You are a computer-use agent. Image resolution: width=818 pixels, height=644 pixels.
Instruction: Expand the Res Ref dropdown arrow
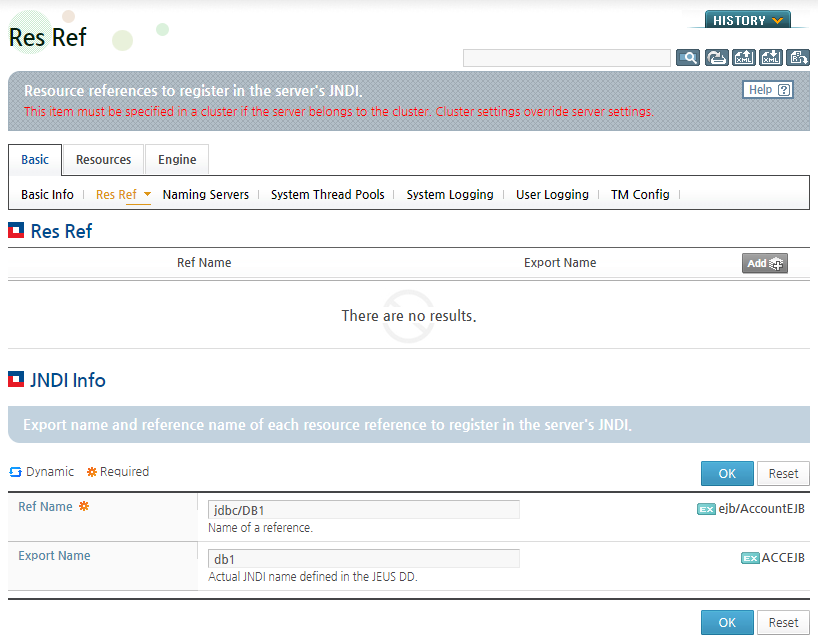(147, 194)
